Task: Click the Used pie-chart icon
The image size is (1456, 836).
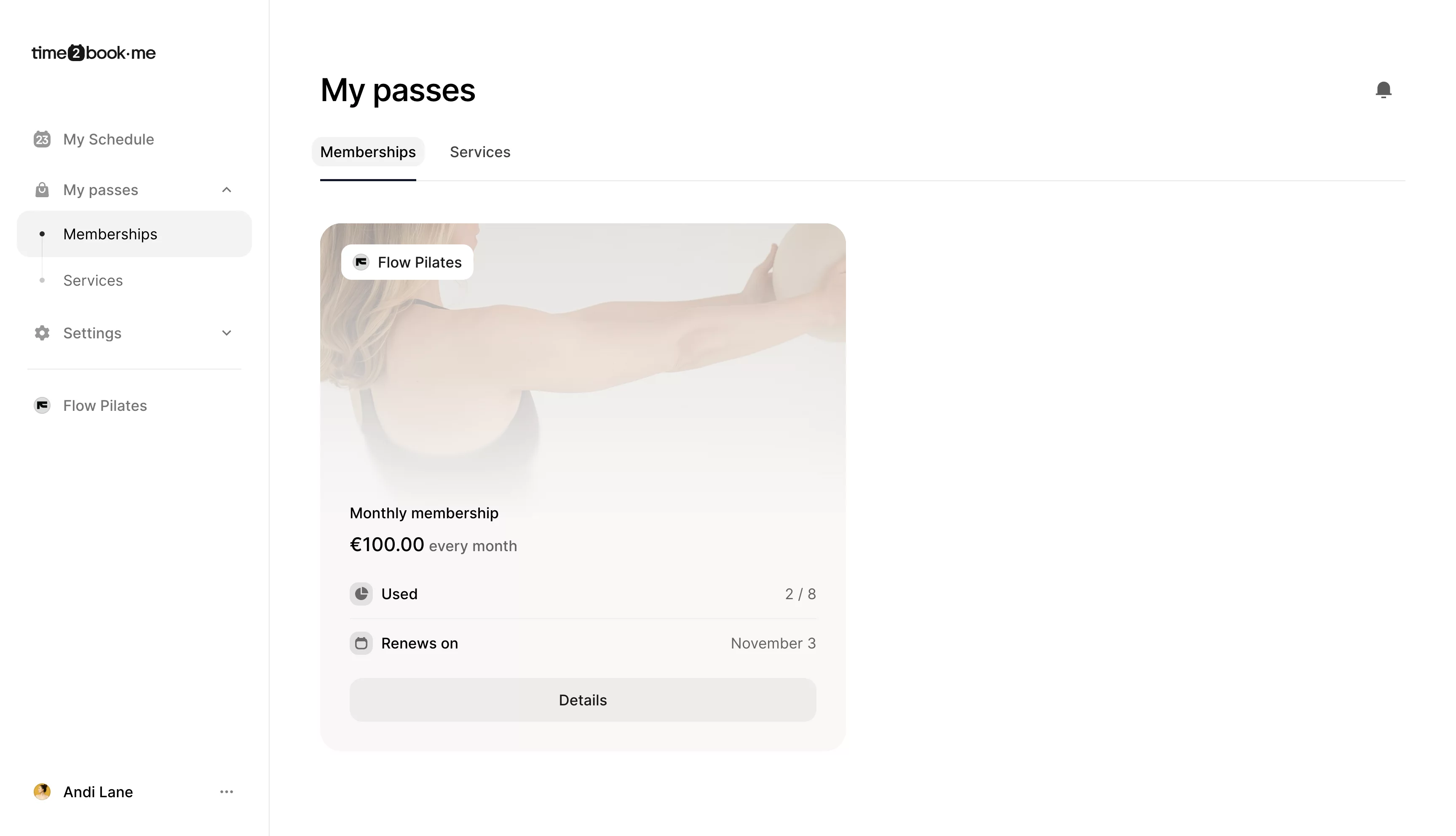Action: pyautogui.click(x=361, y=594)
